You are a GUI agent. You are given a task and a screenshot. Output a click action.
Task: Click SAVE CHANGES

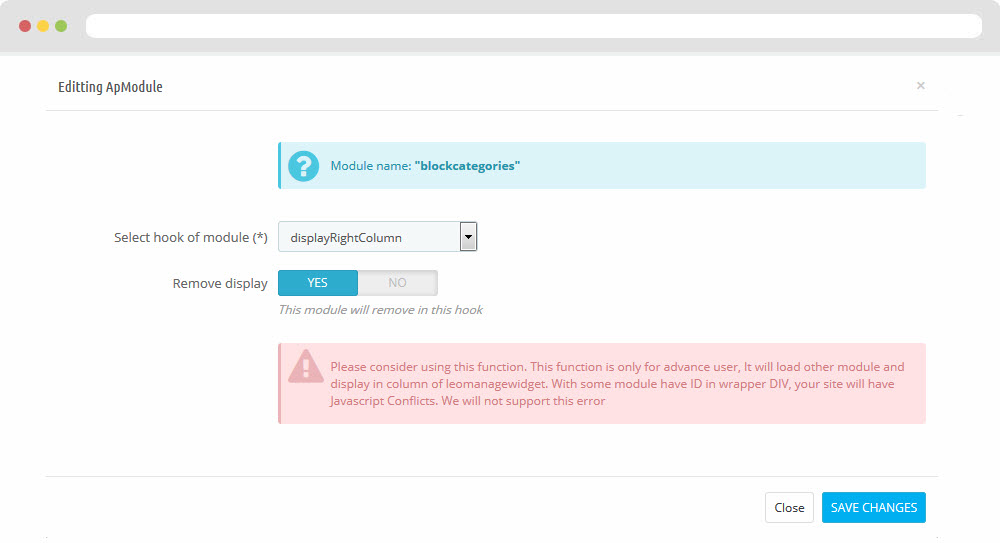tap(873, 507)
